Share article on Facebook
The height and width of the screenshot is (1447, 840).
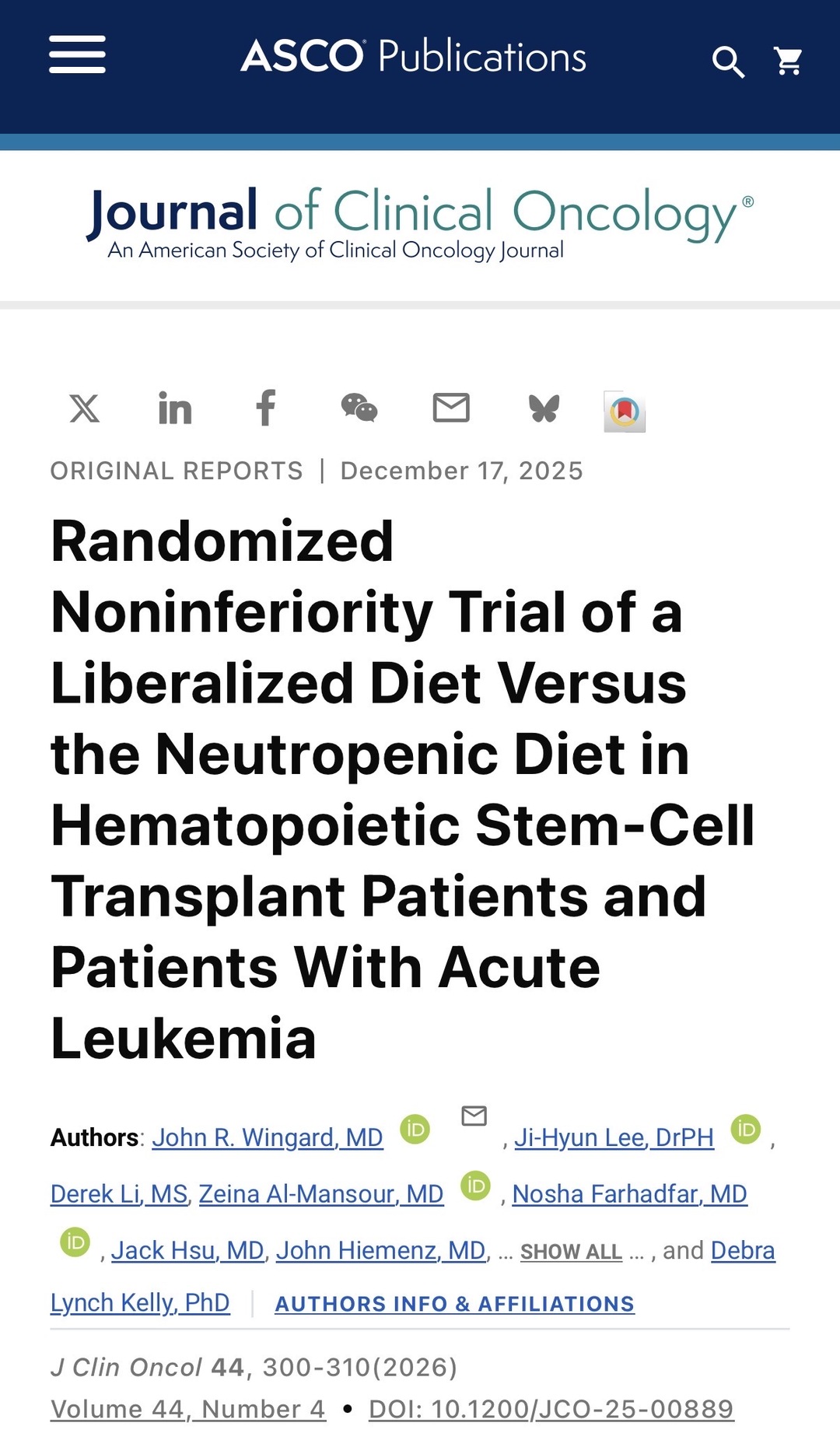tap(266, 408)
